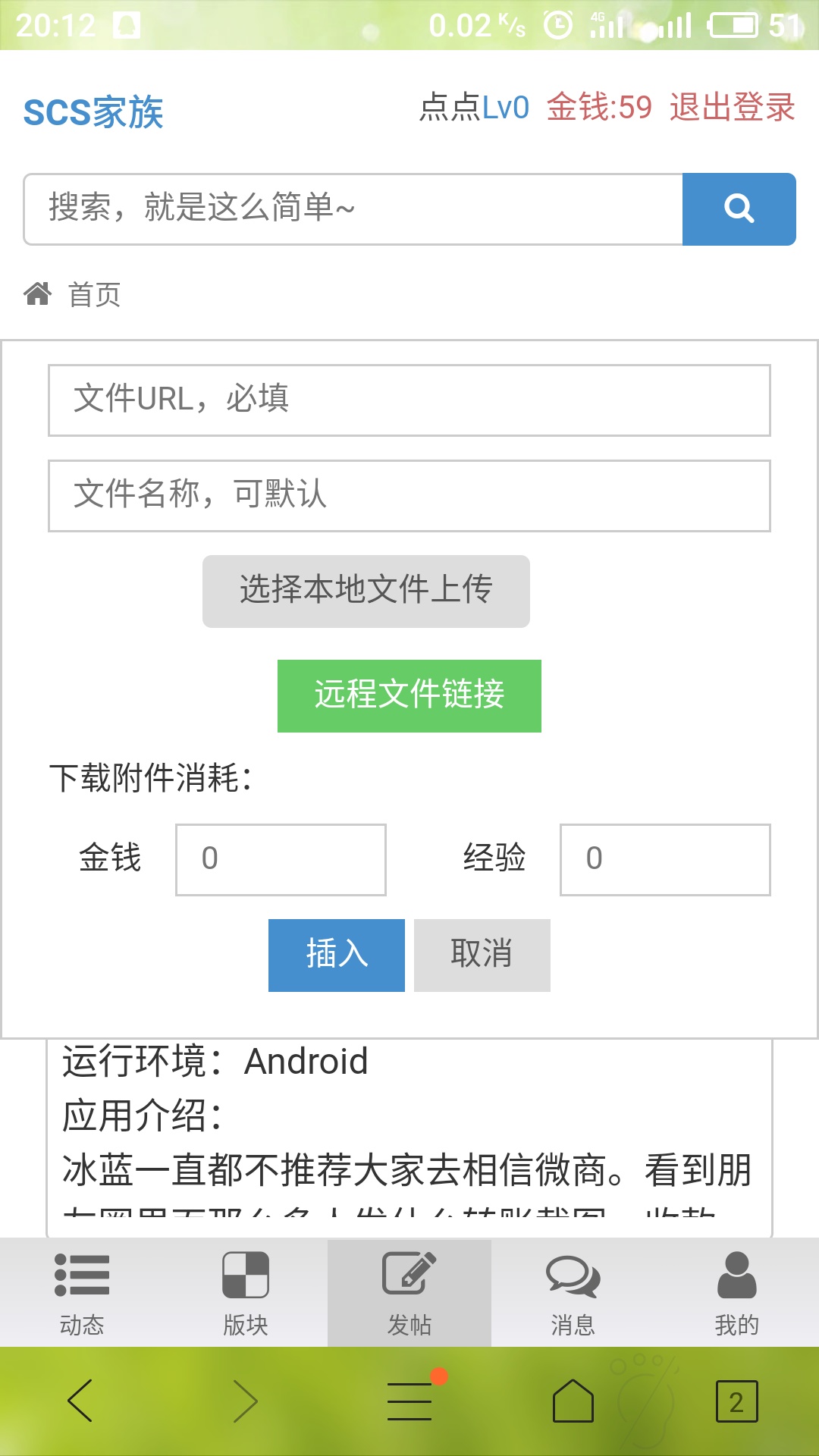The image size is (819, 1456).
Task: Open the browser tabs counter showing 2
Action: [x=736, y=1401]
